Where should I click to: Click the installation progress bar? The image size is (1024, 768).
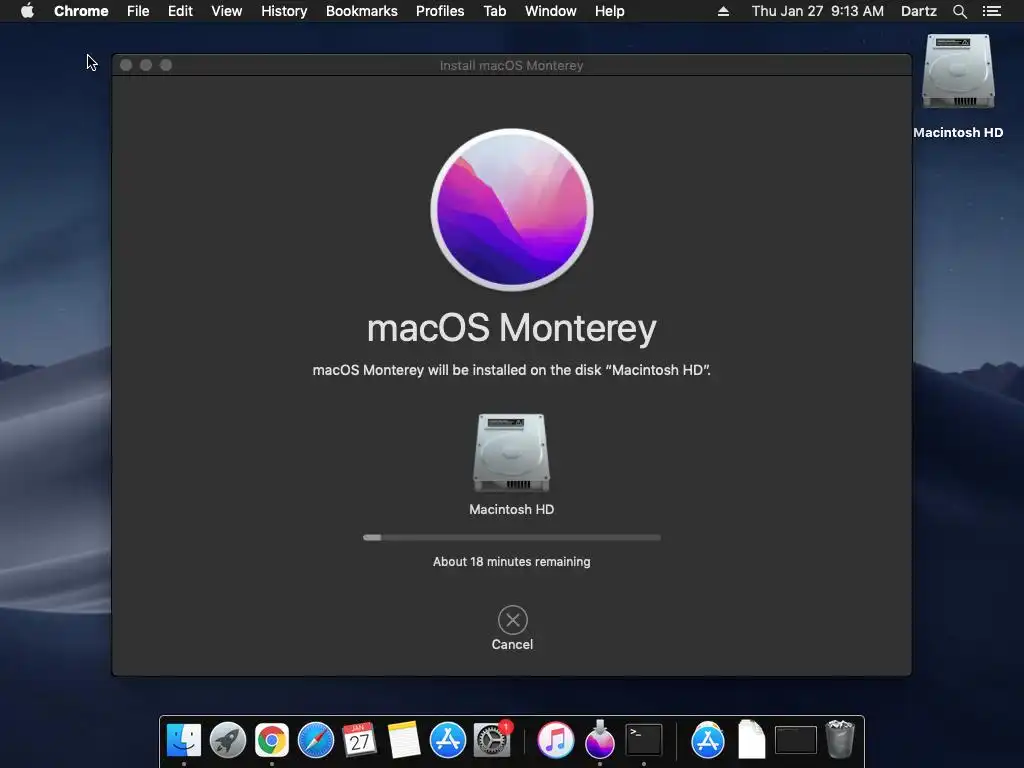512,537
